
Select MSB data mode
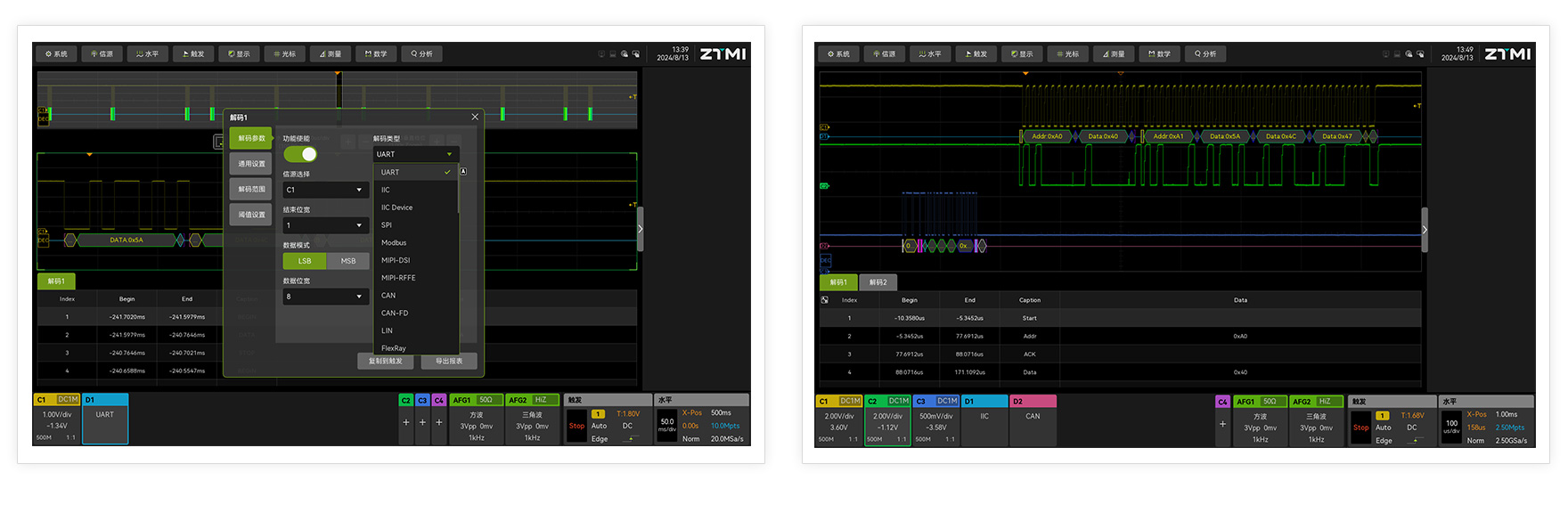click(348, 261)
